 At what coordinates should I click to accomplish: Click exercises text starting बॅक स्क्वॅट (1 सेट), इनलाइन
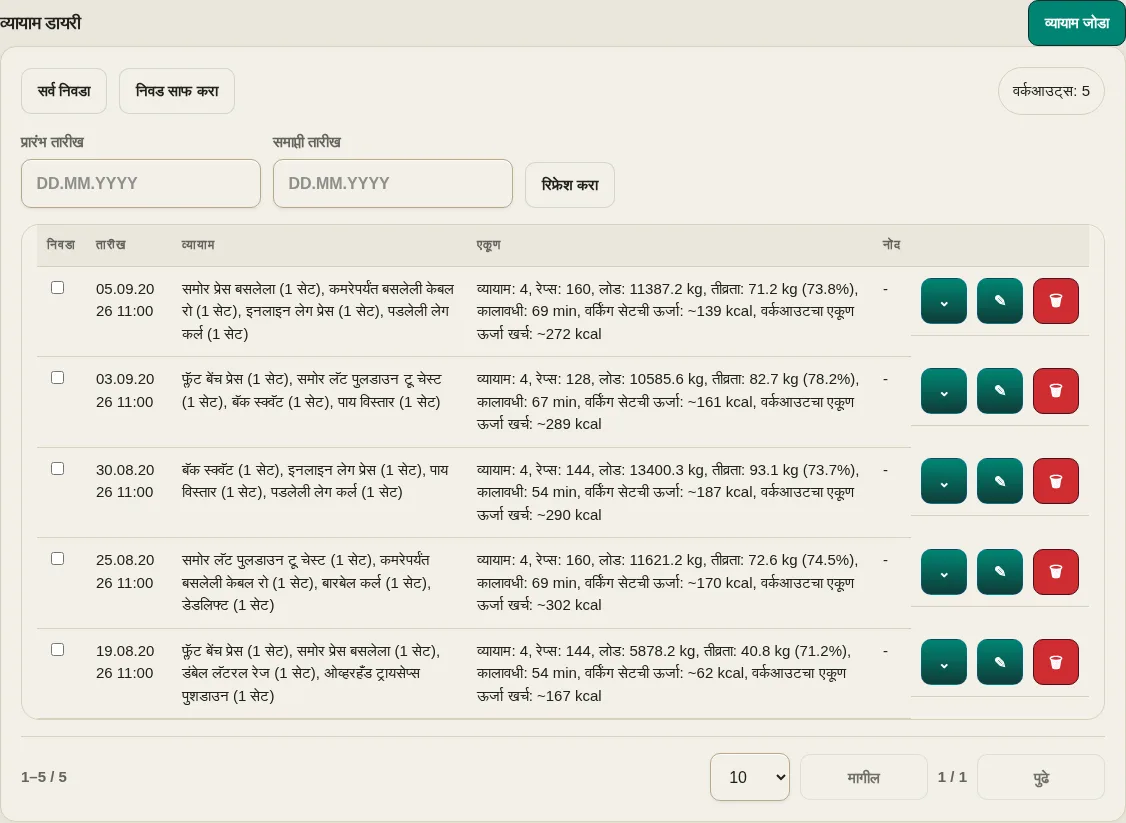point(315,481)
